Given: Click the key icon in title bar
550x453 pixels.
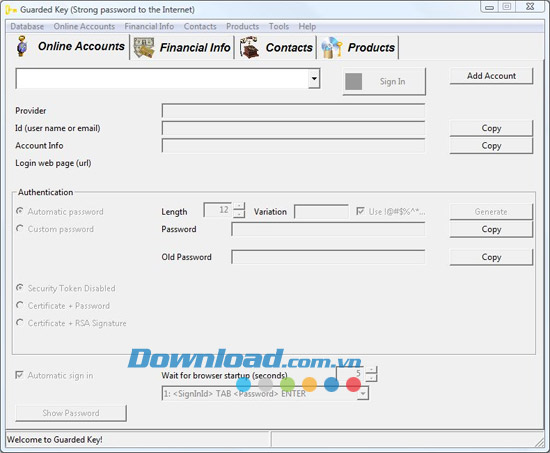Looking at the screenshot, I should tap(11, 10).
